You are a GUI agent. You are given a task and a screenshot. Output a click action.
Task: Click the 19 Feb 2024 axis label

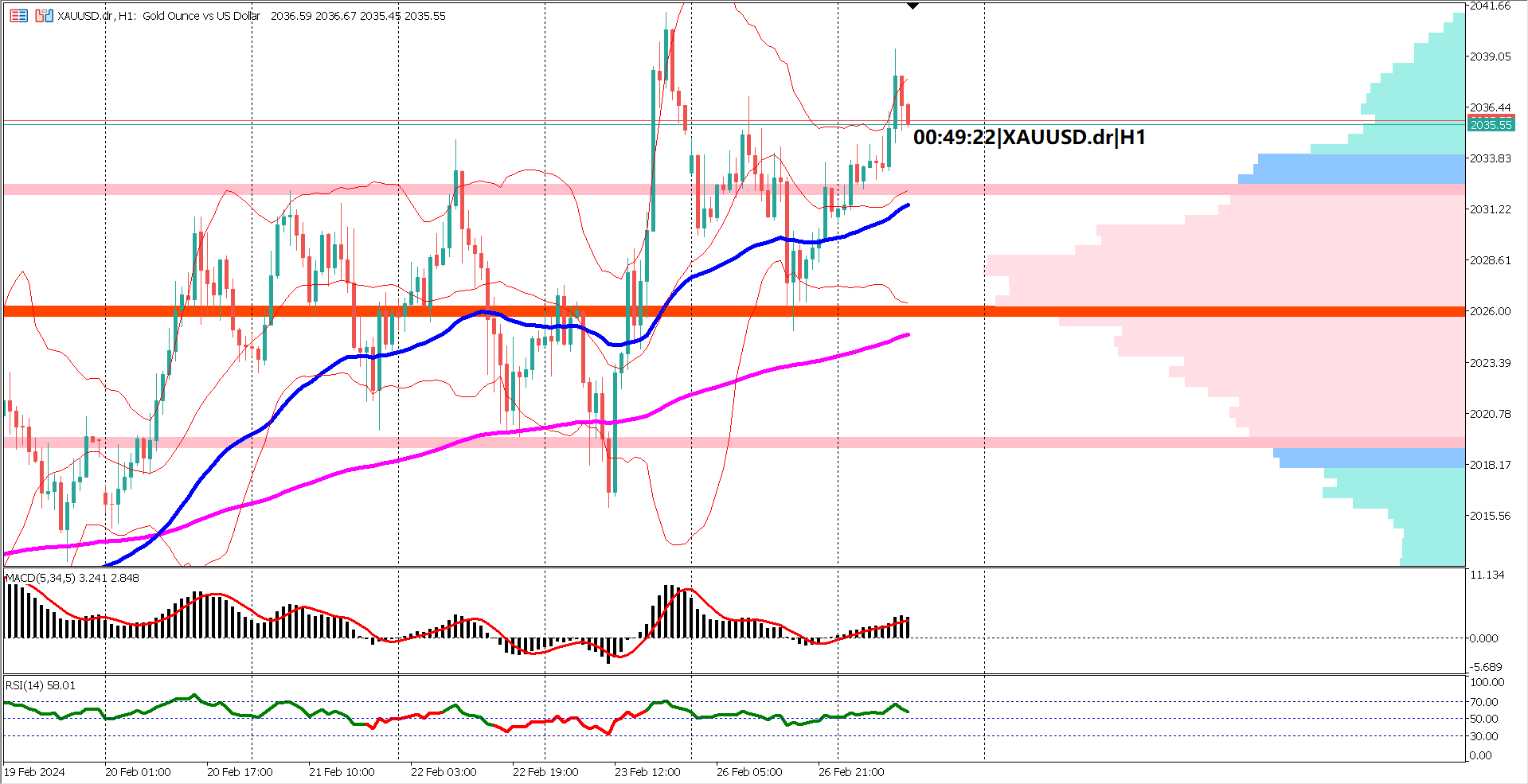[x=36, y=772]
